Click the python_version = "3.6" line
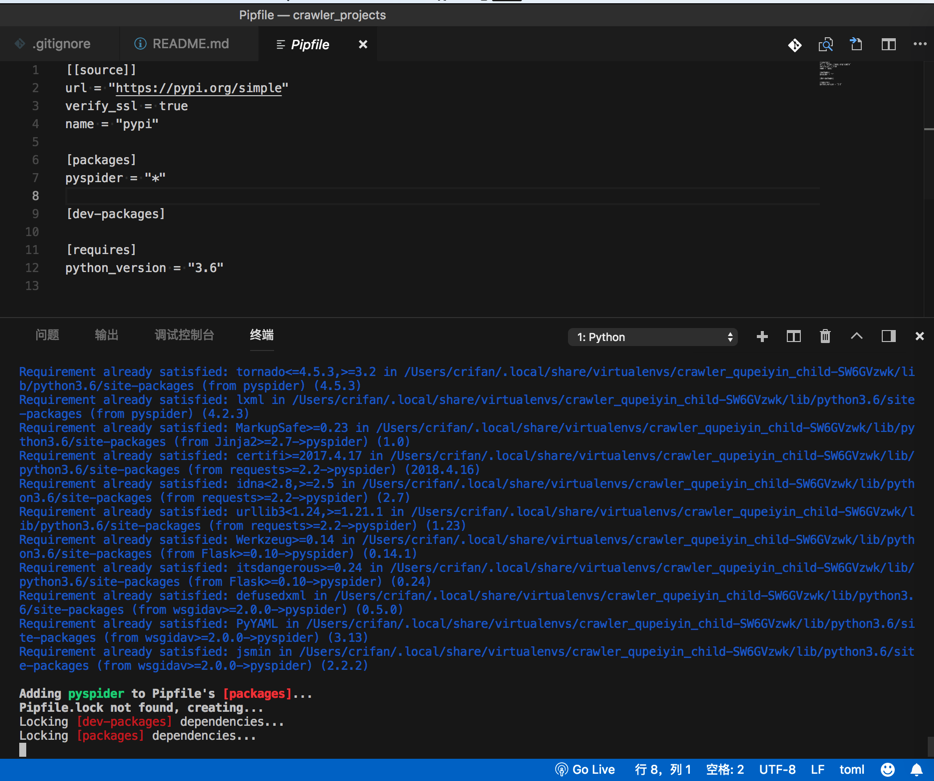Screen dimensions: 934x781 click(144, 268)
